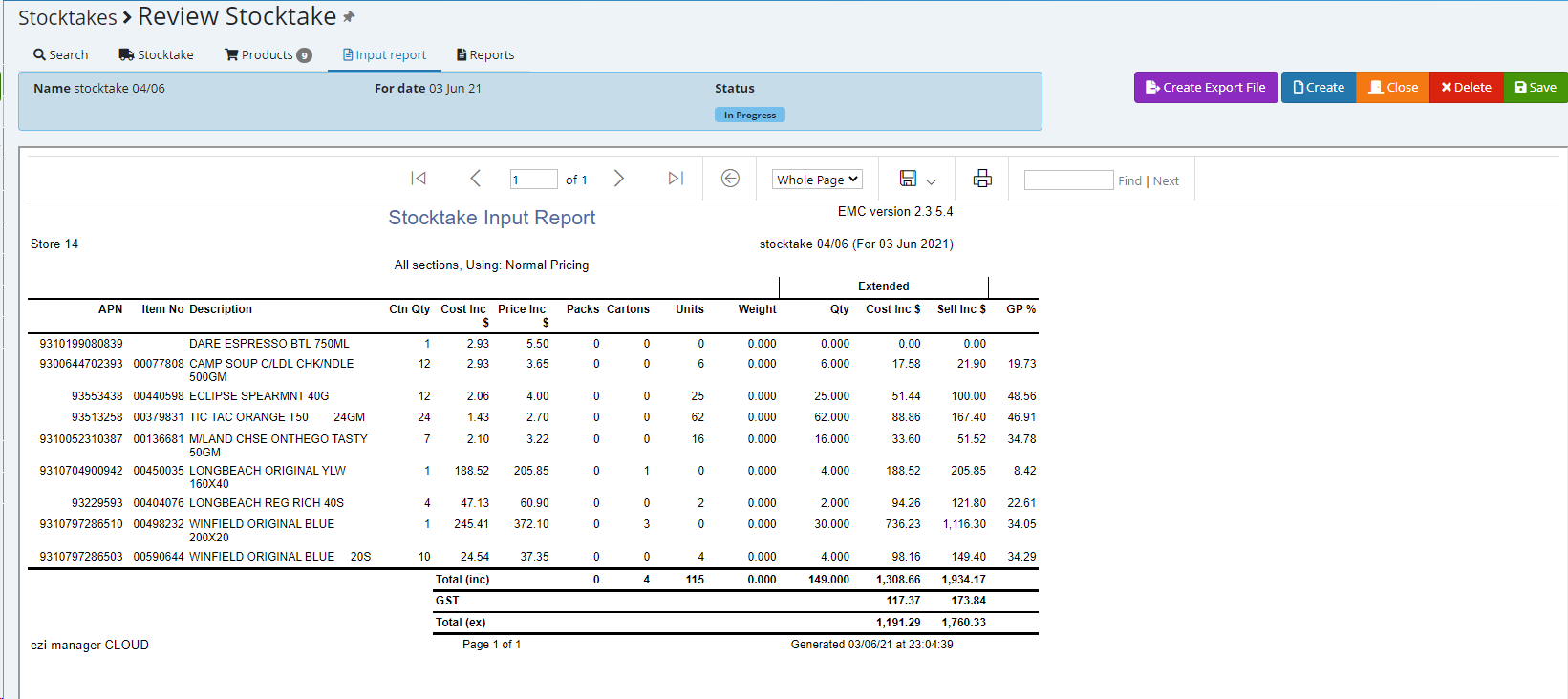Switch to the Reports tab
Image resolution: width=1568 pixels, height=699 pixels.
click(x=485, y=55)
